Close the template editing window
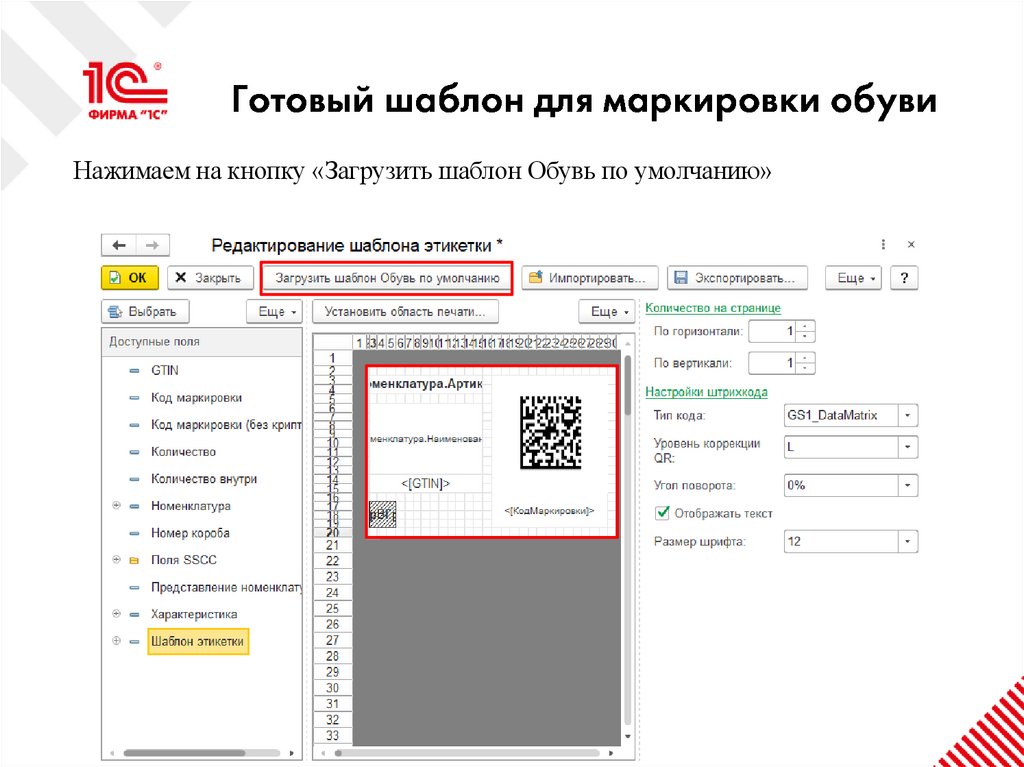 tap(911, 245)
